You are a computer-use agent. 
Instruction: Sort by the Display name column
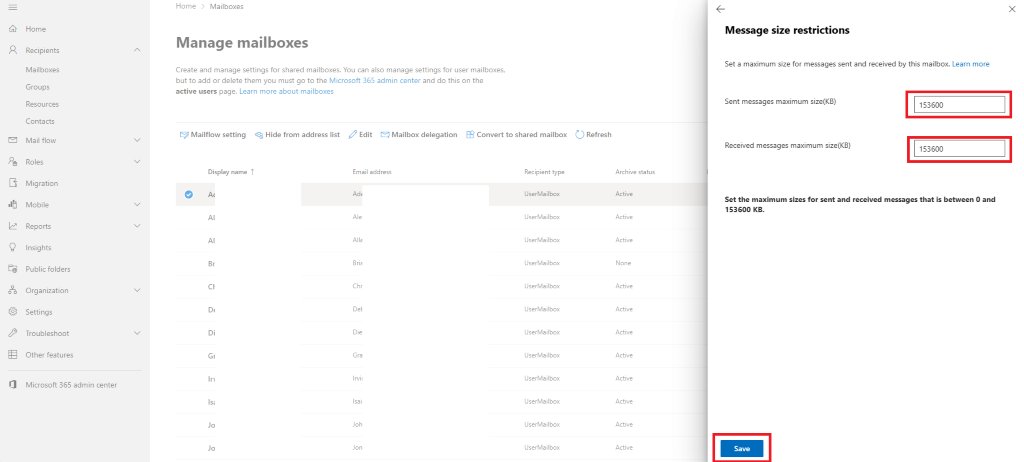pos(231,172)
